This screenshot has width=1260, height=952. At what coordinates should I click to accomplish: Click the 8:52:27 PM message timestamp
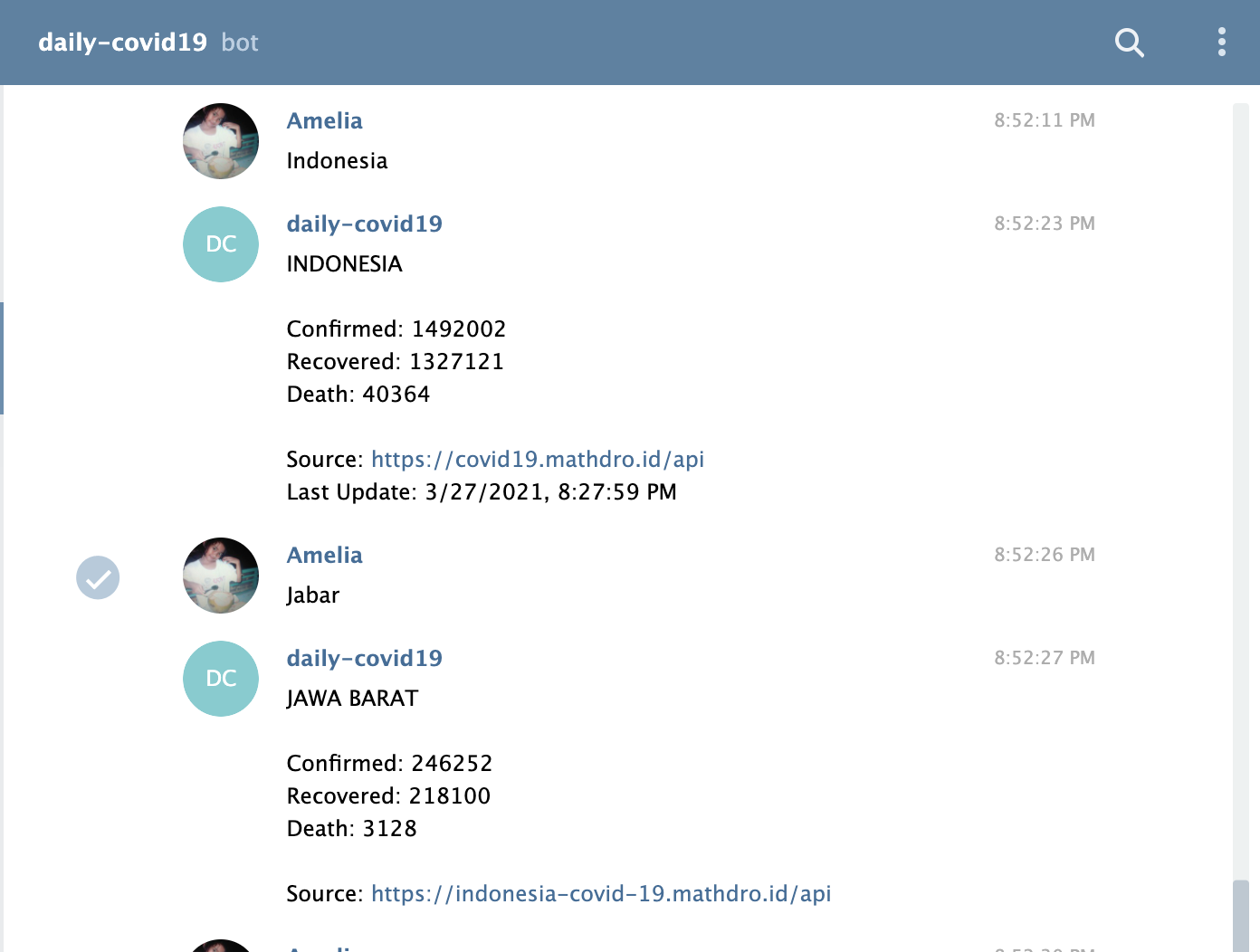coord(1045,658)
